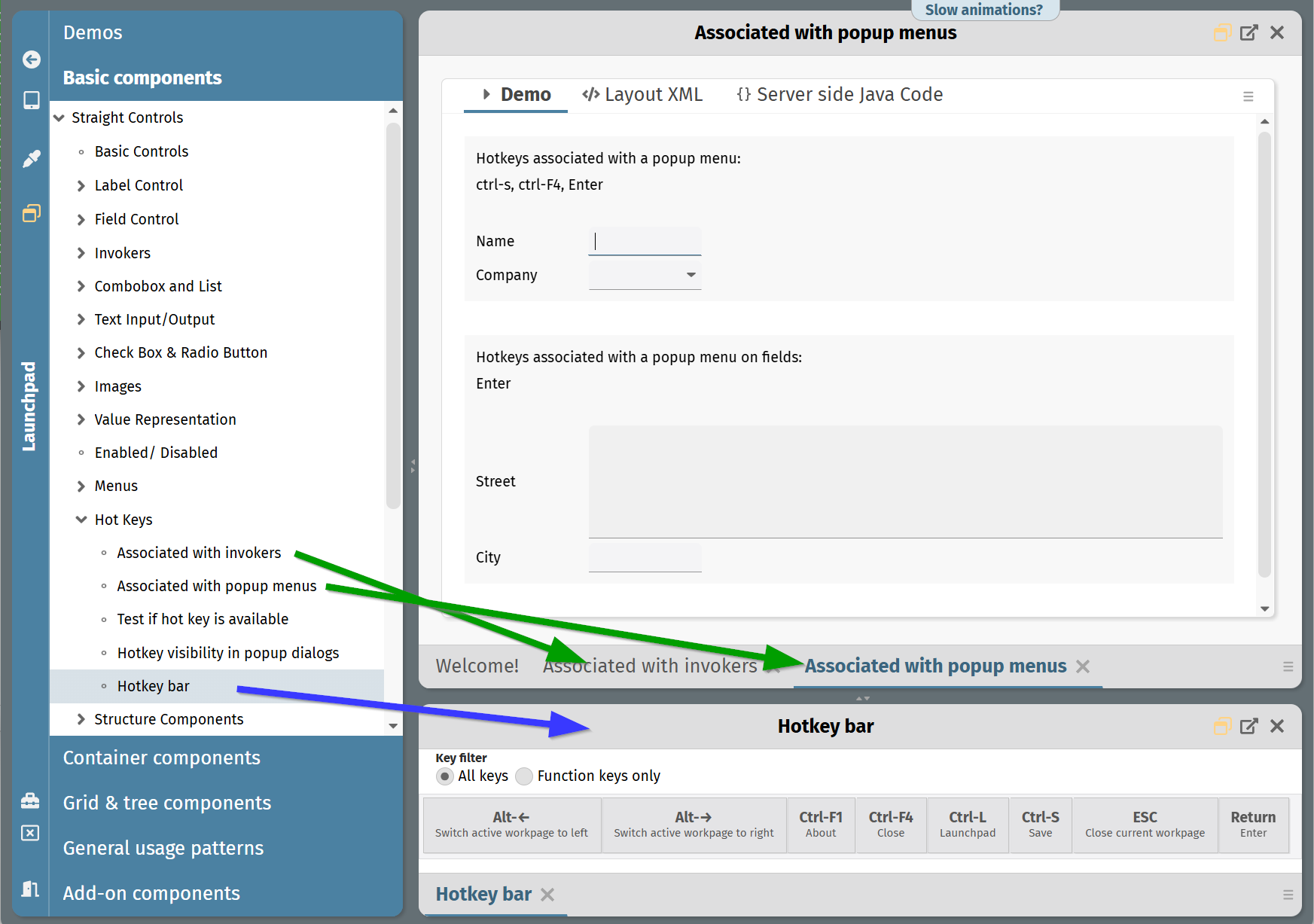
Task: Open hamburger menu beside Server side Java Code tab
Action: point(1248,96)
